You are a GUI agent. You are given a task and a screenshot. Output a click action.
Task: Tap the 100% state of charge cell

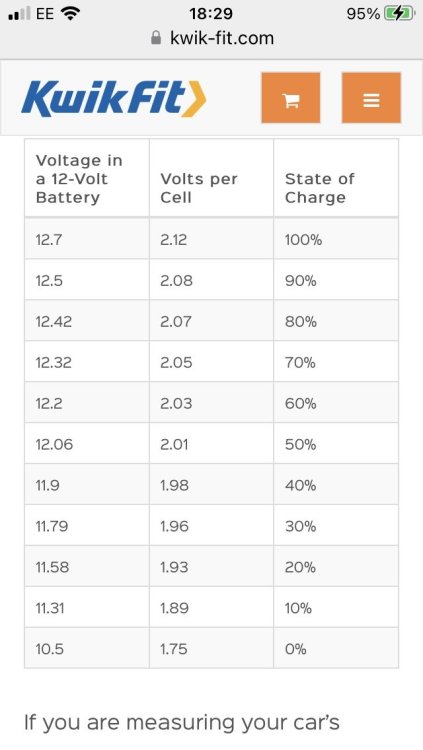point(336,239)
